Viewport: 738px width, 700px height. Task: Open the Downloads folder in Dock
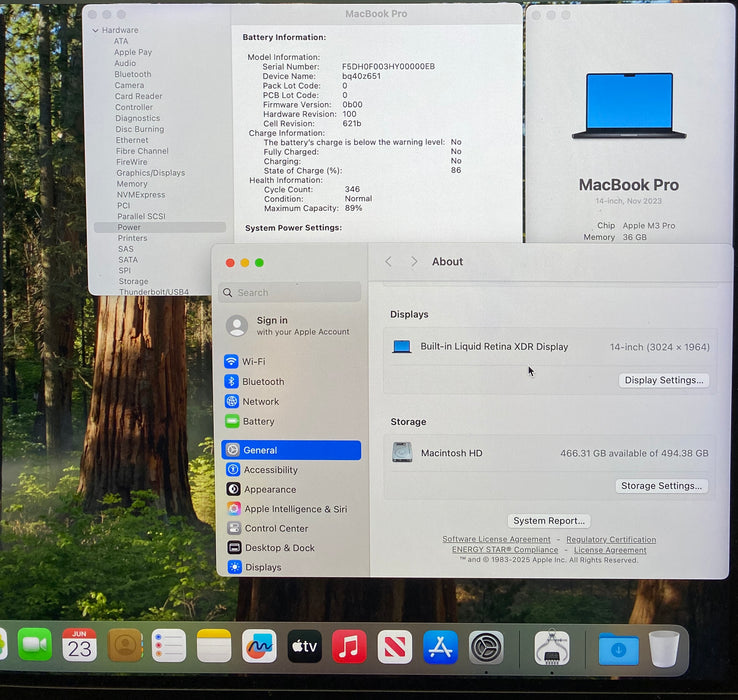[618, 650]
